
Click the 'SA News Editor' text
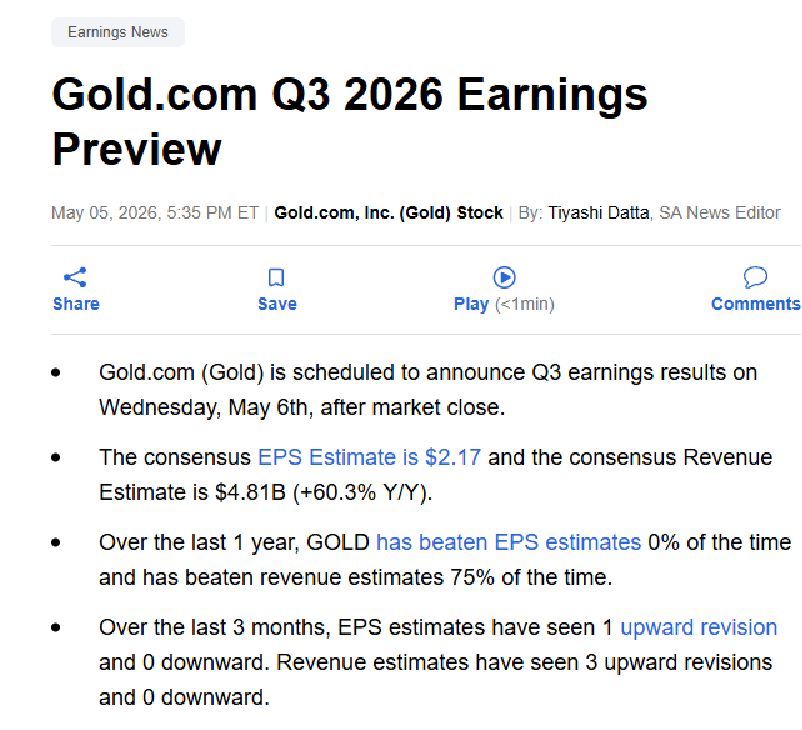[x=720, y=213]
